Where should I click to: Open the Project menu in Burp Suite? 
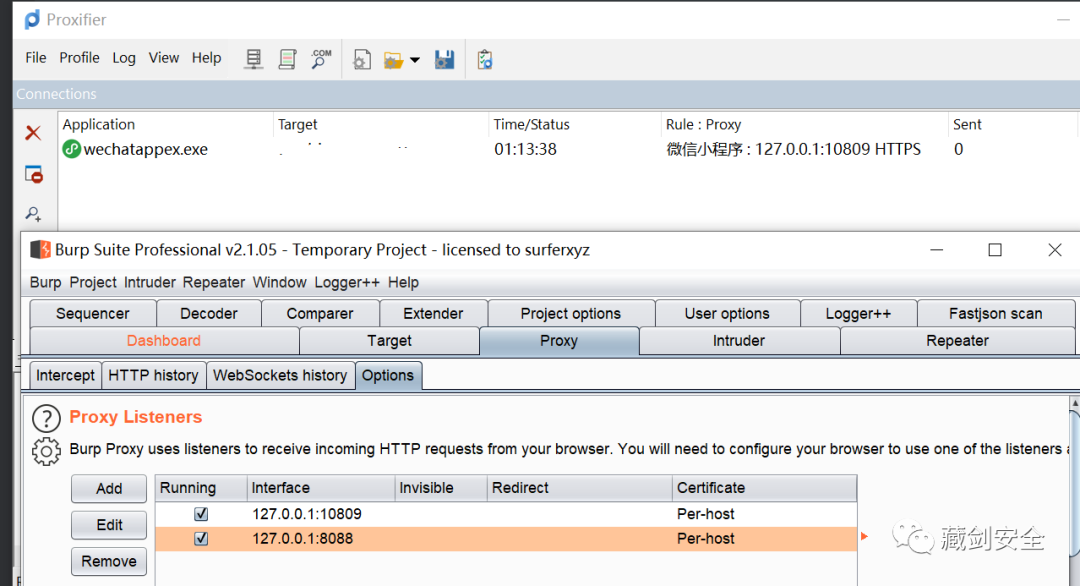click(93, 282)
